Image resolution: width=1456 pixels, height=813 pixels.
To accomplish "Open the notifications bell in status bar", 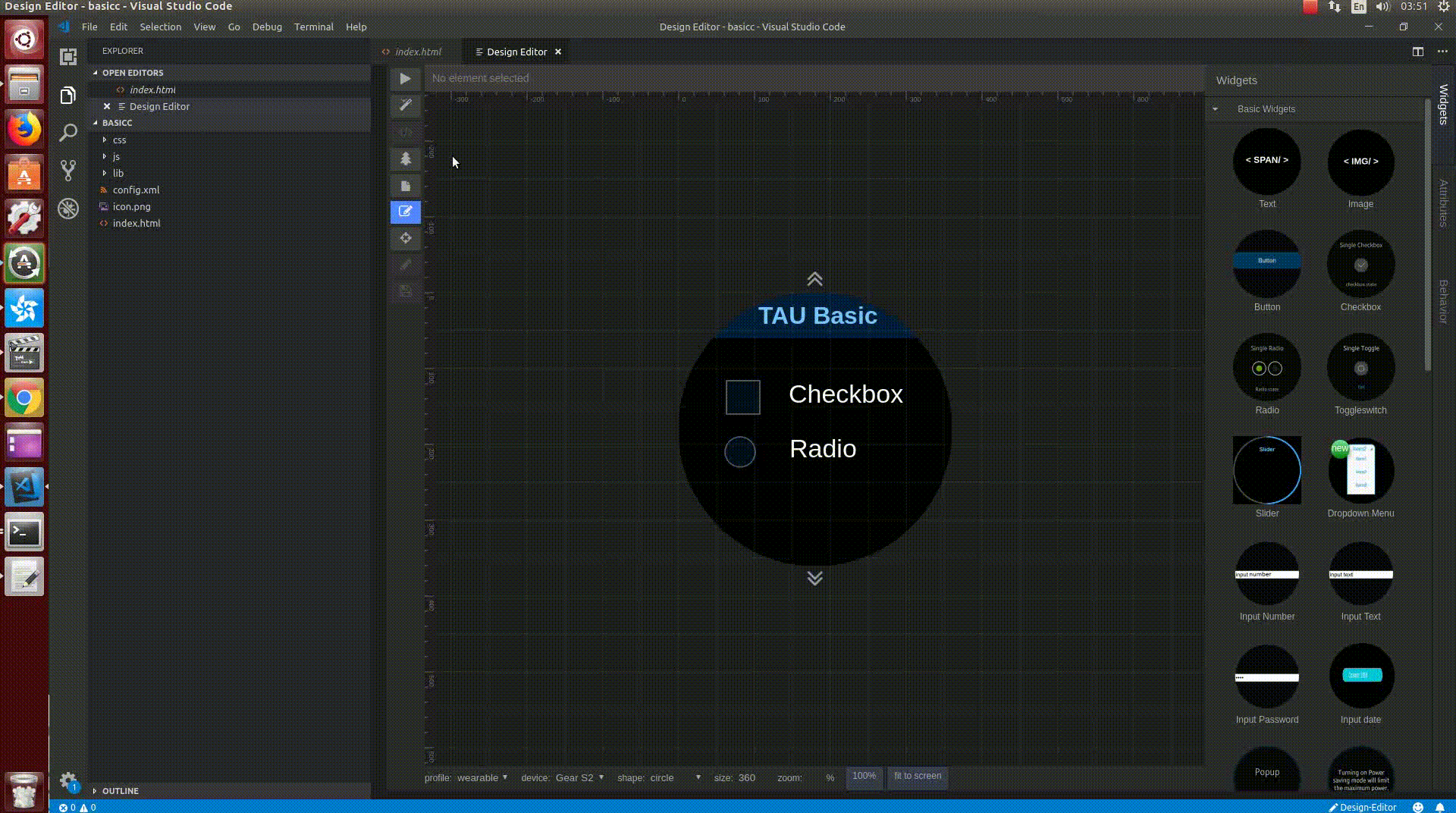I will (x=1439, y=807).
